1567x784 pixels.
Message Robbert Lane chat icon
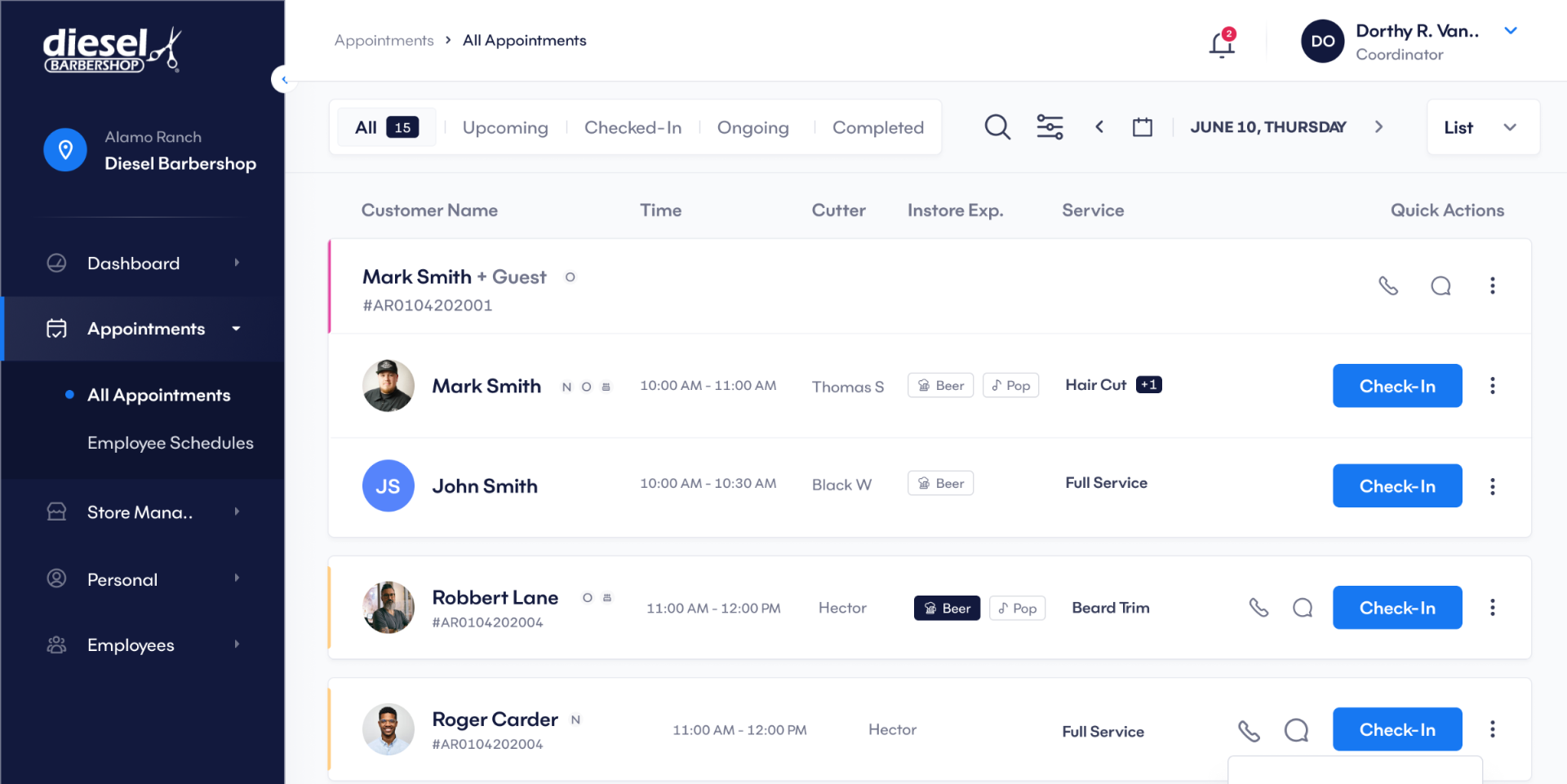[1303, 608]
